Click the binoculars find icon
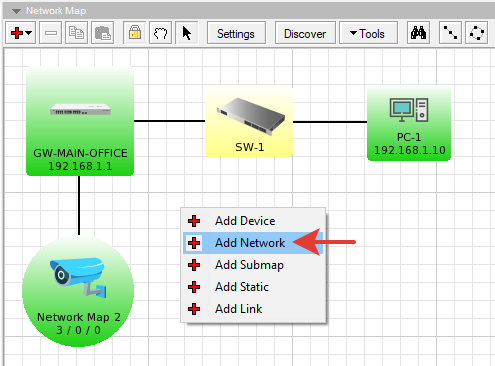495x366 pixels. click(x=418, y=33)
